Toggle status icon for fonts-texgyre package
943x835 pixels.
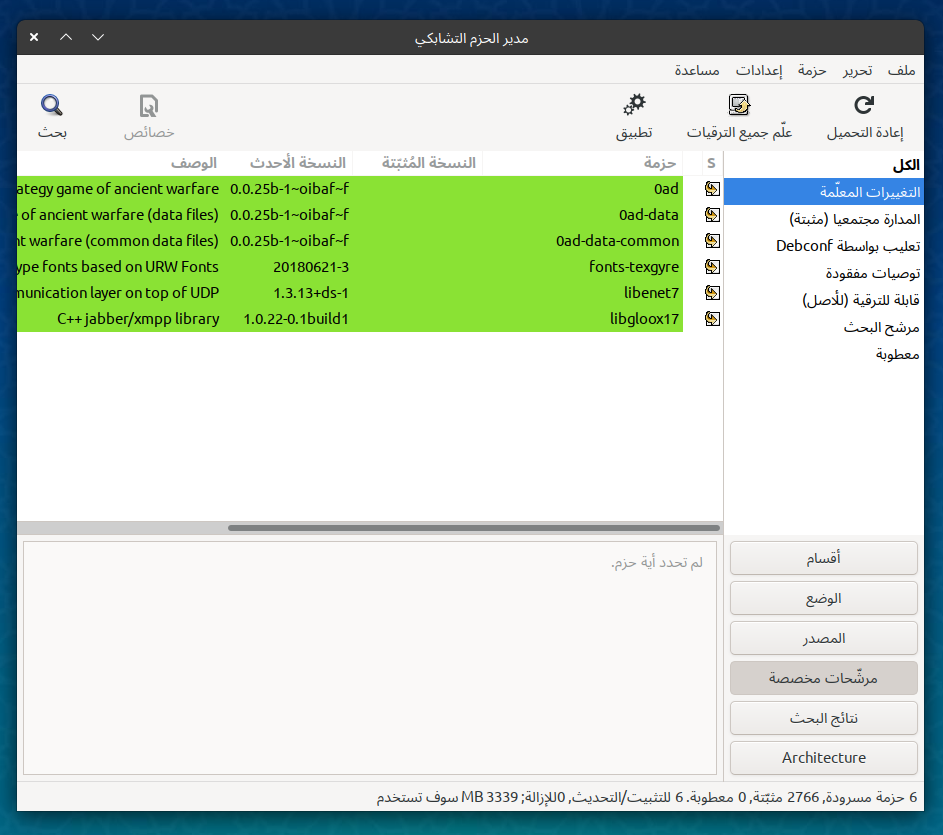(712, 267)
